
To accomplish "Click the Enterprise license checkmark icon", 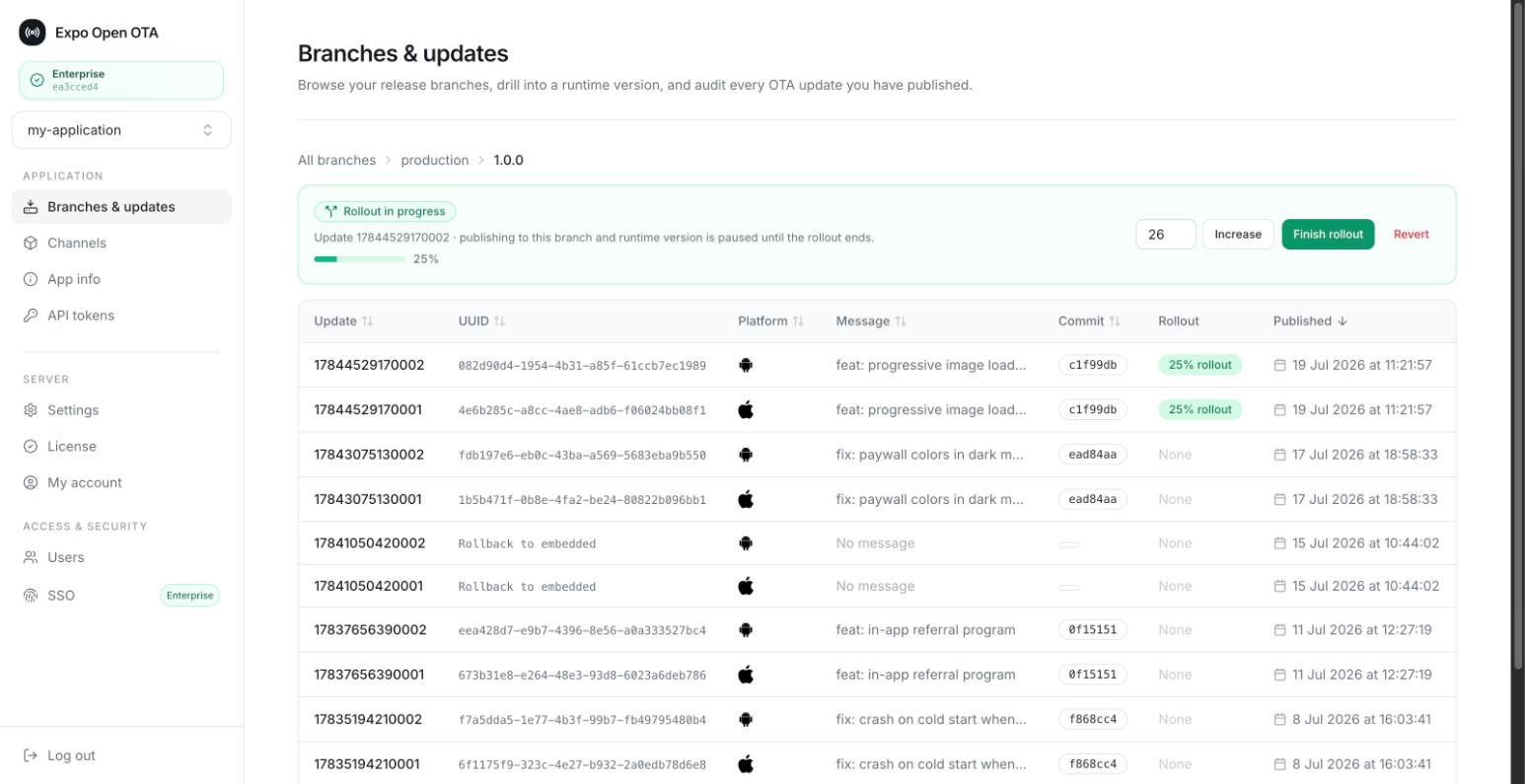I will coord(37,80).
